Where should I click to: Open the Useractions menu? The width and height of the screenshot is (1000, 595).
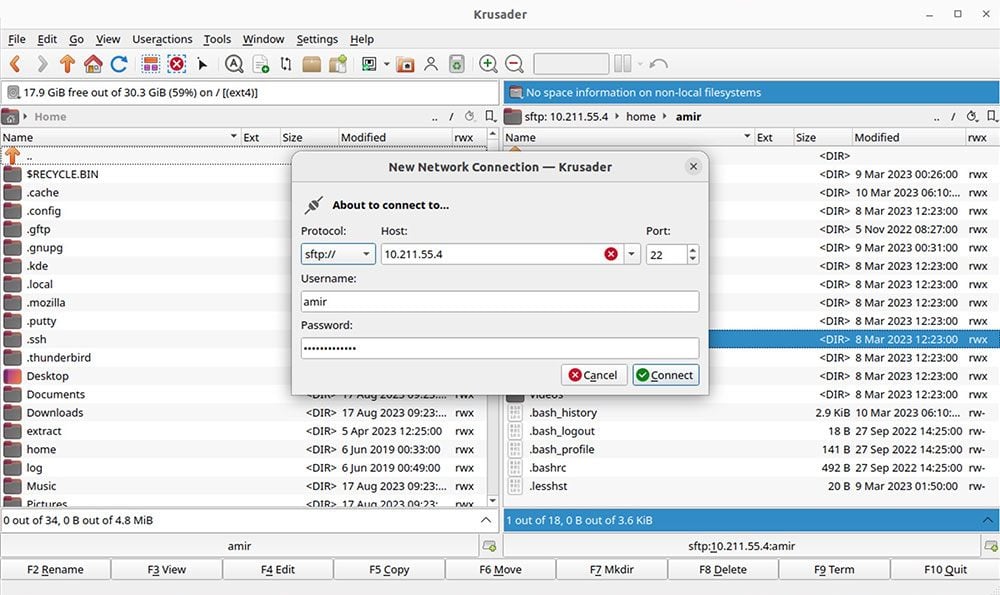tap(162, 39)
